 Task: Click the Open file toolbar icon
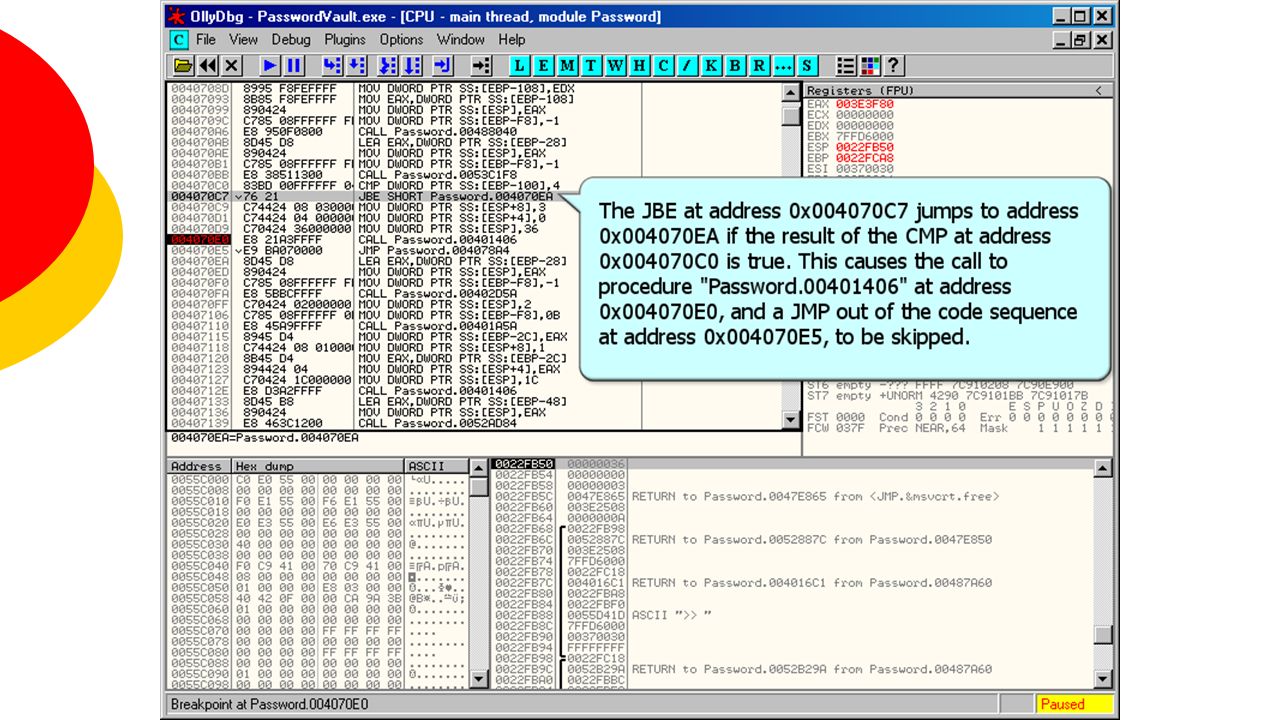183,66
